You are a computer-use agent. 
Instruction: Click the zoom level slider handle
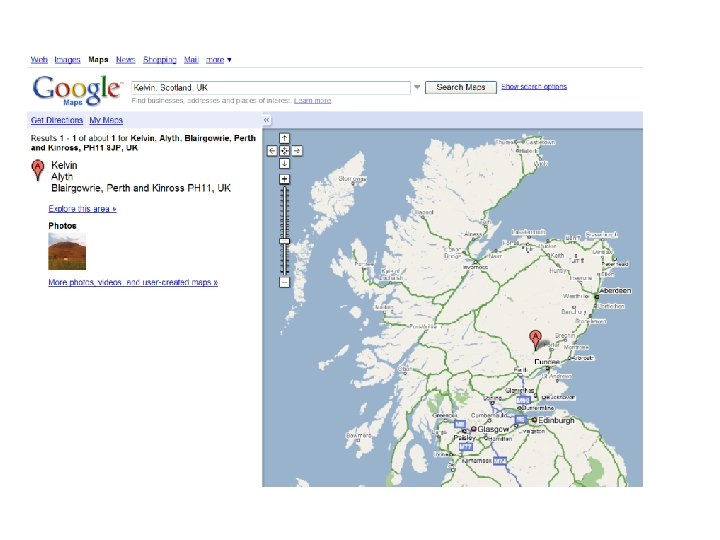(285, 241)
